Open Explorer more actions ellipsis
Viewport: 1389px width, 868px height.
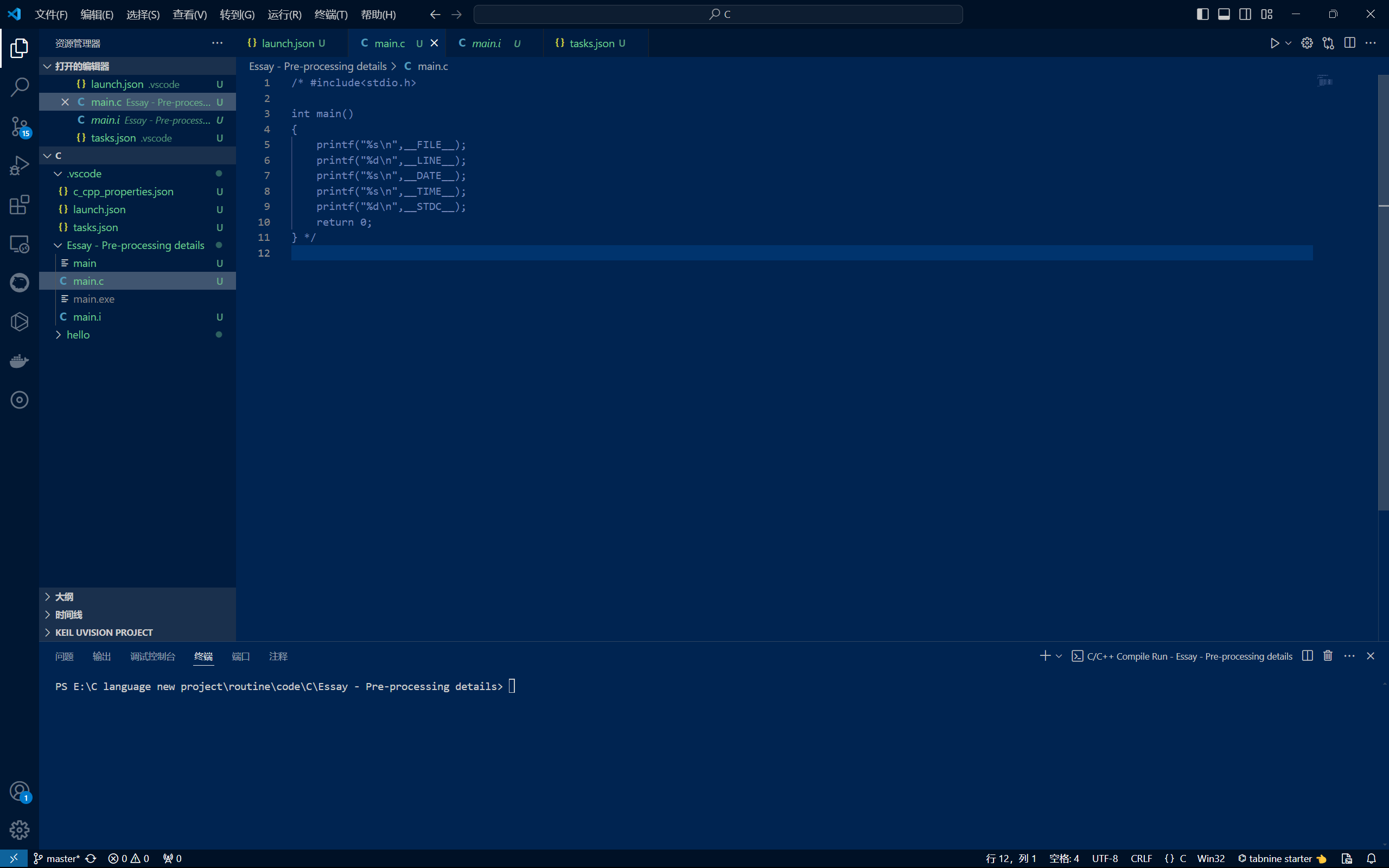click(x=217, y=43)
